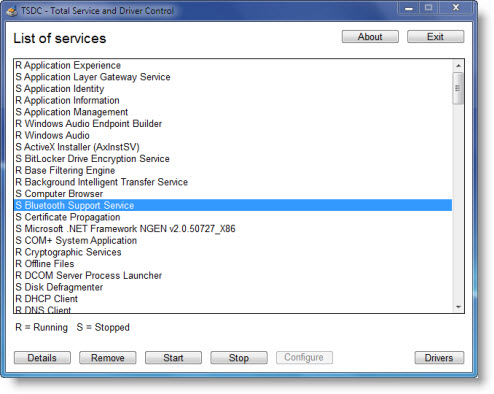Open the About dialog
Screen dimensions: 494x394
tap(370, 37)
